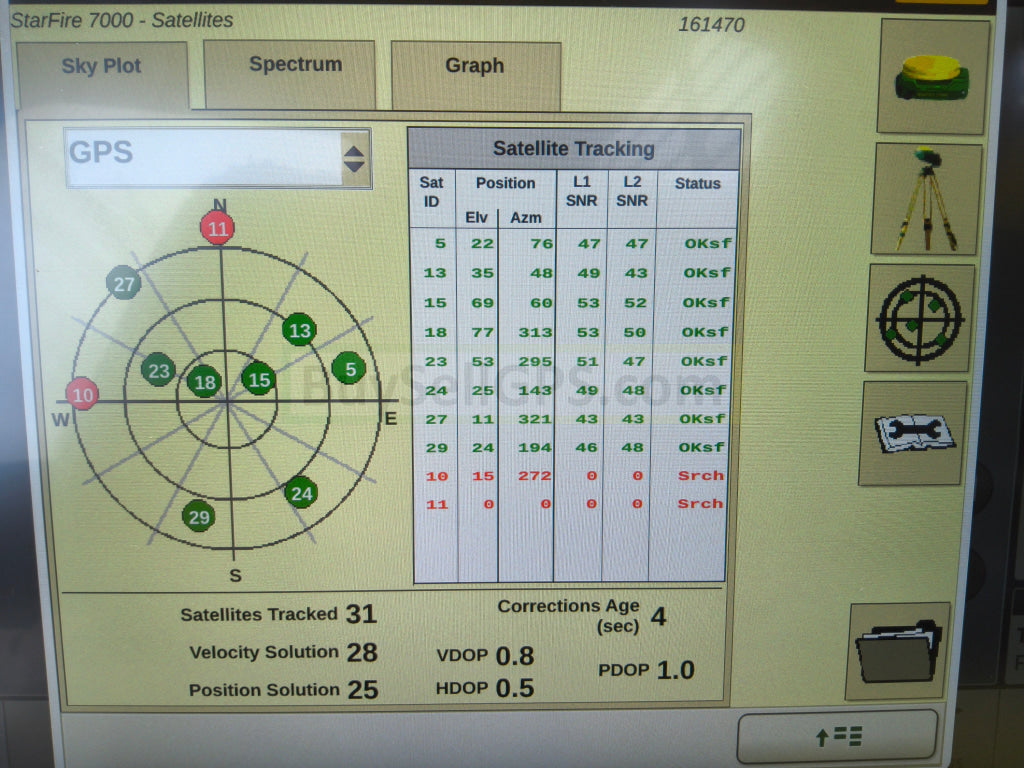Click the StarFire 7000 - Satellites title

122,20
